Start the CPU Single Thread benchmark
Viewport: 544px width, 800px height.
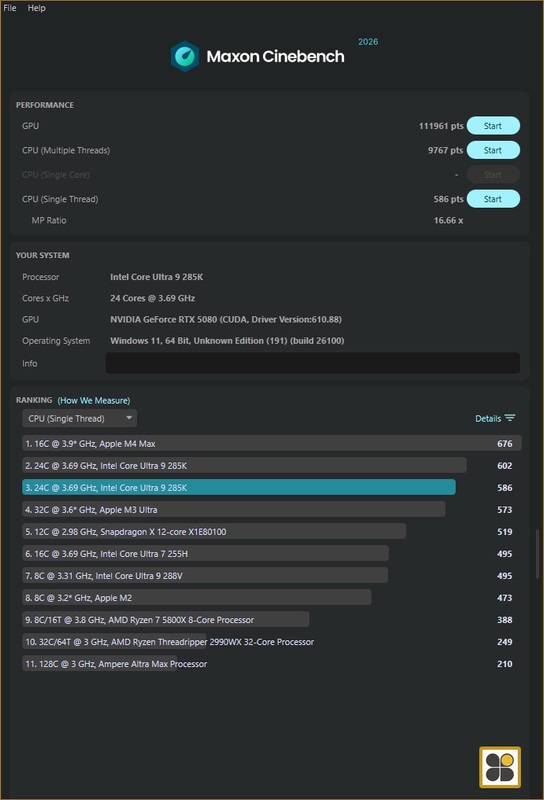pyautogui.click(x=493, y=199)
